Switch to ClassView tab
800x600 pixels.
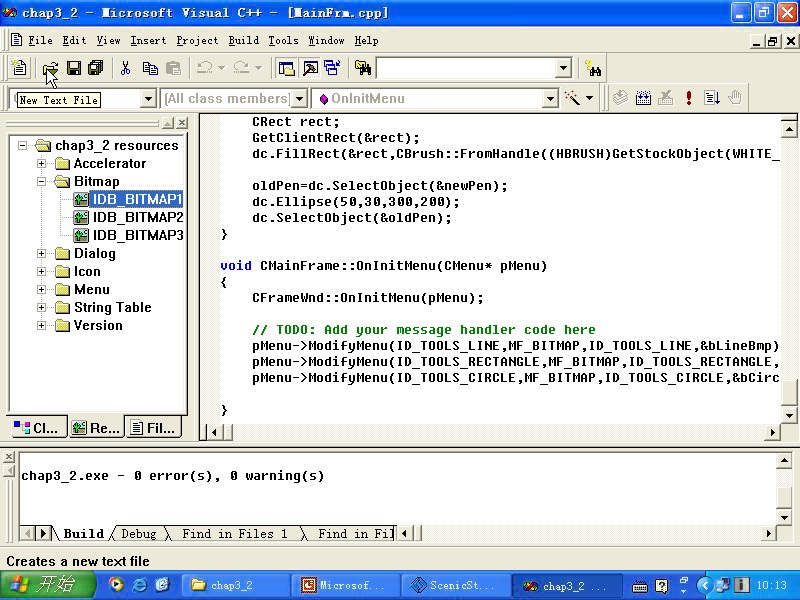37,428
